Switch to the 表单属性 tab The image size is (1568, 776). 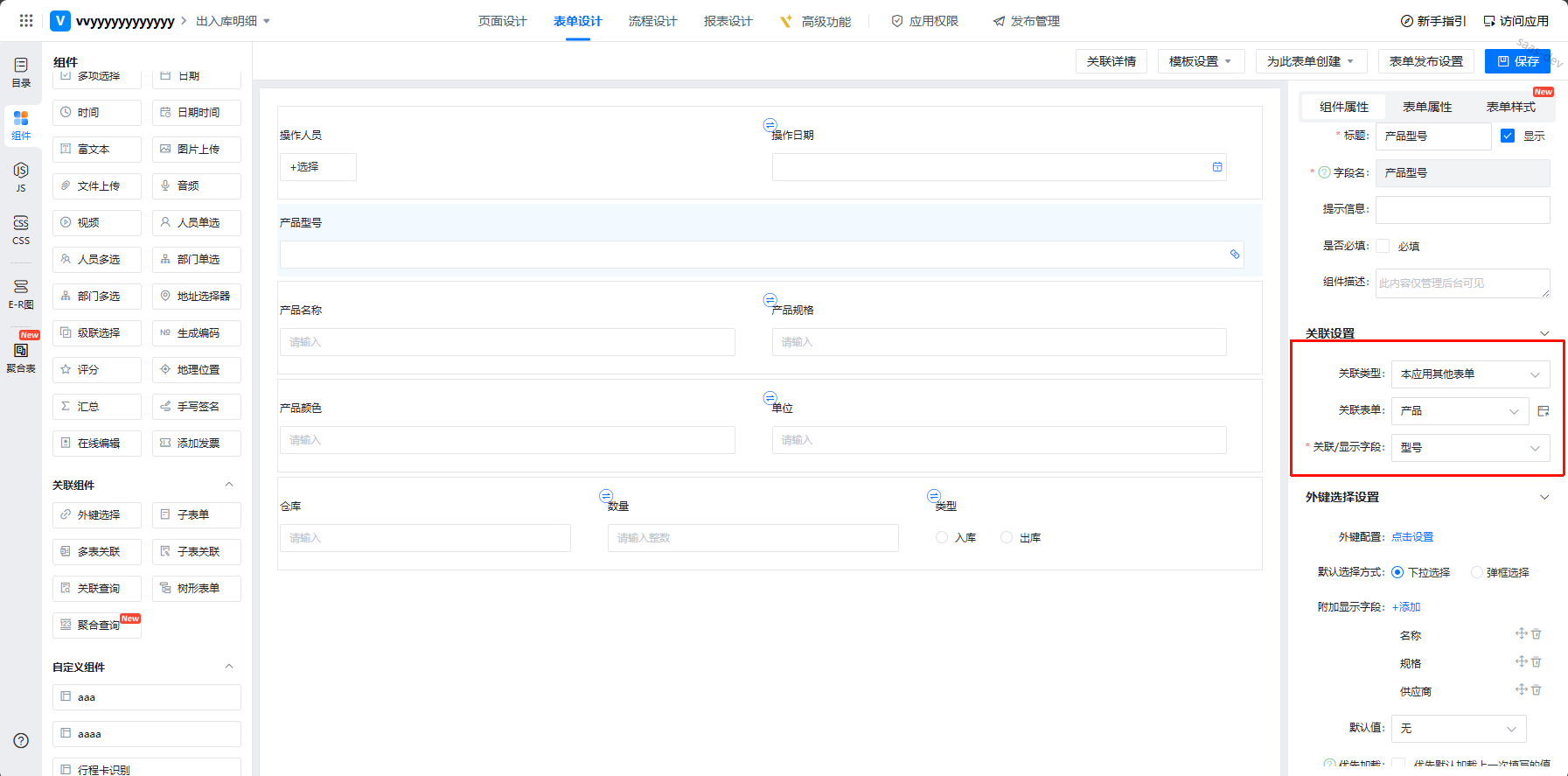tap(1427, 107)
